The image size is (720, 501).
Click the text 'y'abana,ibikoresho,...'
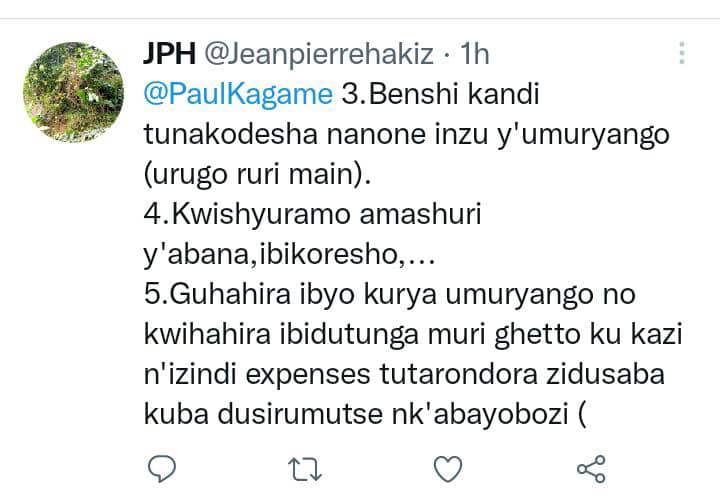(x=289, y=255)
